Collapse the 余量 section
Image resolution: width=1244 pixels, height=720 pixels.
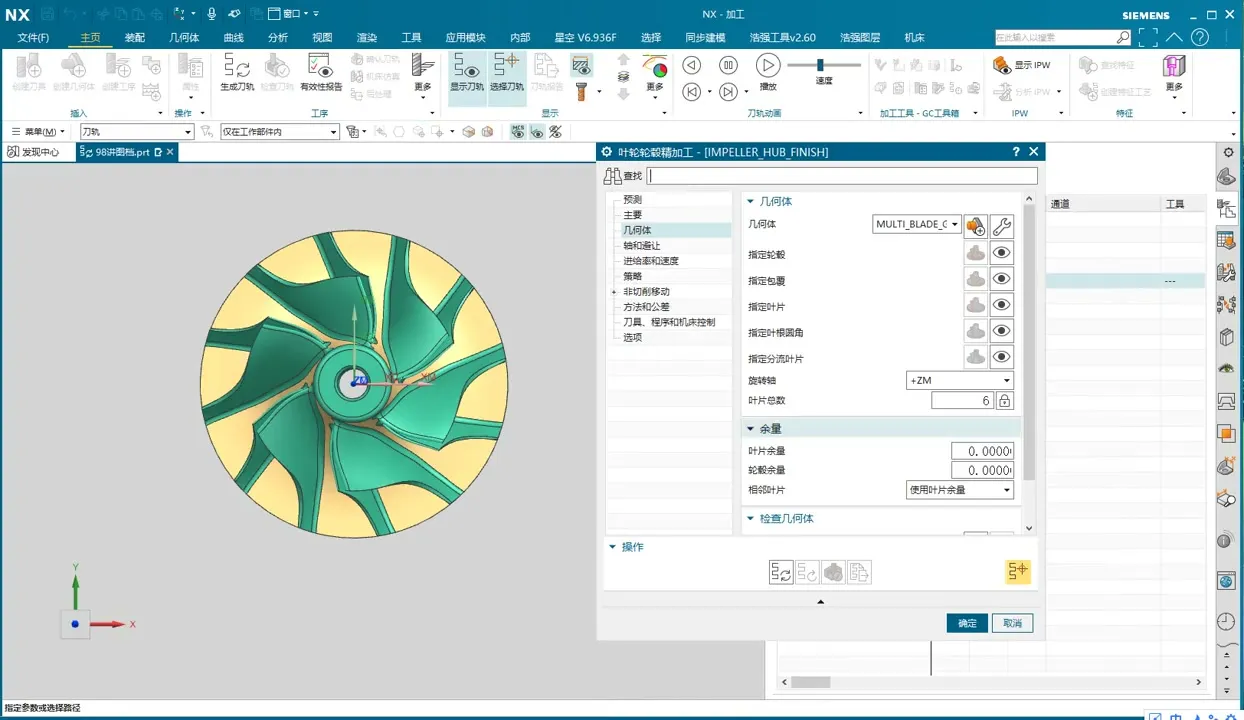(x=751, y=429)
